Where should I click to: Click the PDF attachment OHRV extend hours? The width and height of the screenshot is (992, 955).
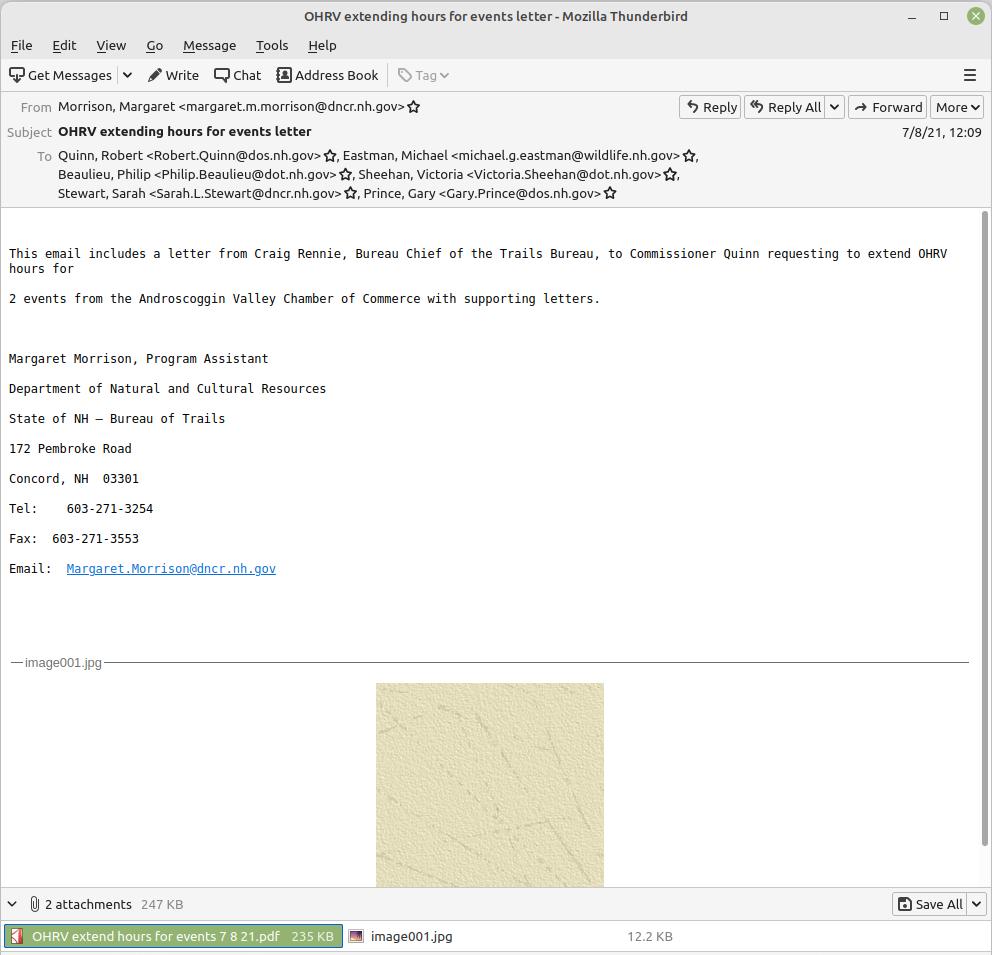173,936
